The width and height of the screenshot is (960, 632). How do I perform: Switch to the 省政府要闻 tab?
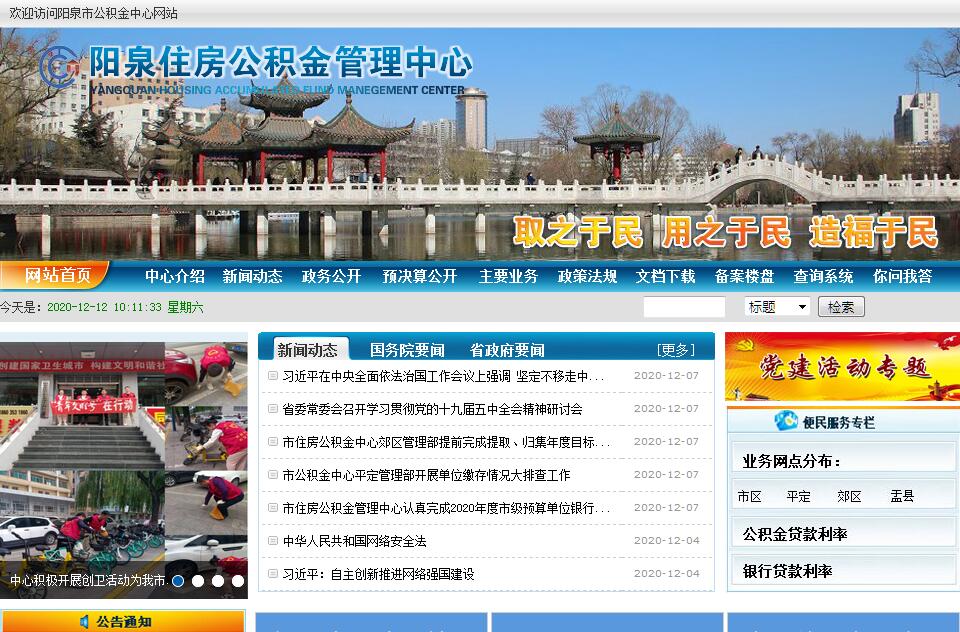[507, 350]
